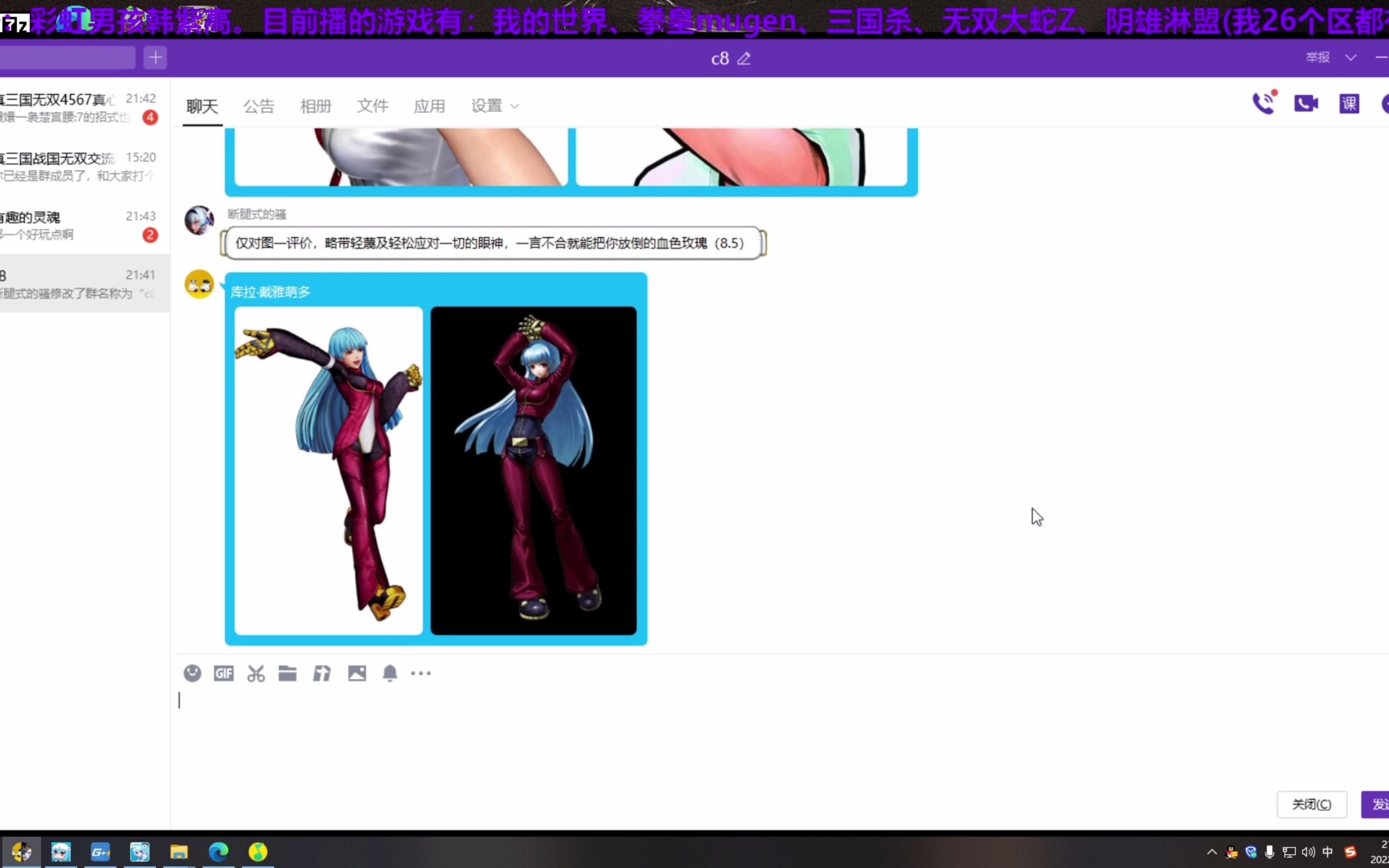1389x868 pixels.
Task: Click the security shield tray icon
Action: pyautogui.click(x=1251, y=852)
